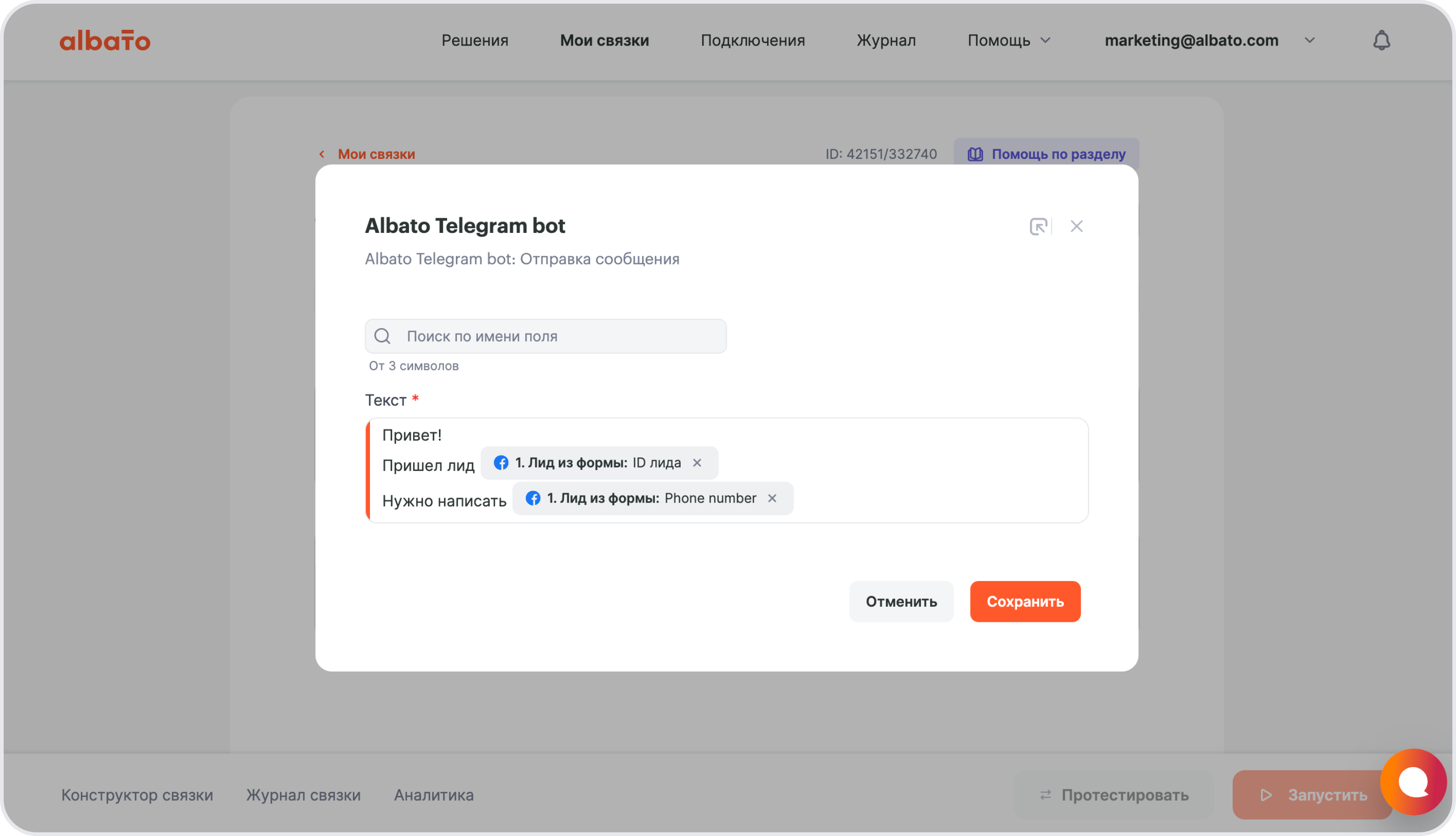Click the От 3 символов hint
The width and height of the screenshot is (1456, 836).
click(x=414, y=366)
